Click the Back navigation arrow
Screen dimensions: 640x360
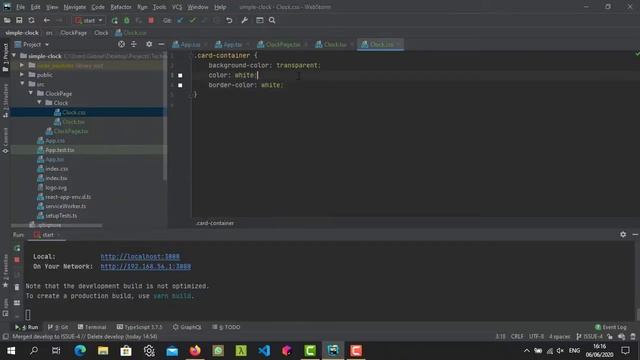click(47, 20)
